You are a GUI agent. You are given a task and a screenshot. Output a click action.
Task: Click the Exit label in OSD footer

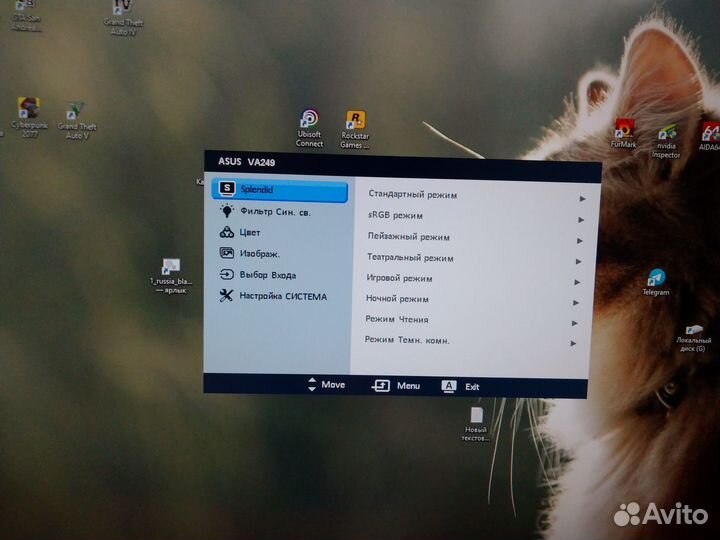pos(472,387)
